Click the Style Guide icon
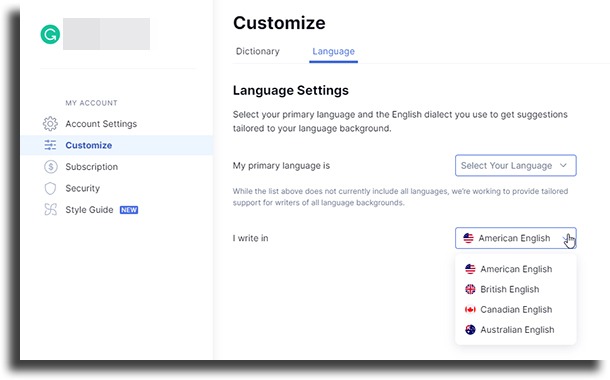This screenshot has width=610, height=380. coord(51,210)
